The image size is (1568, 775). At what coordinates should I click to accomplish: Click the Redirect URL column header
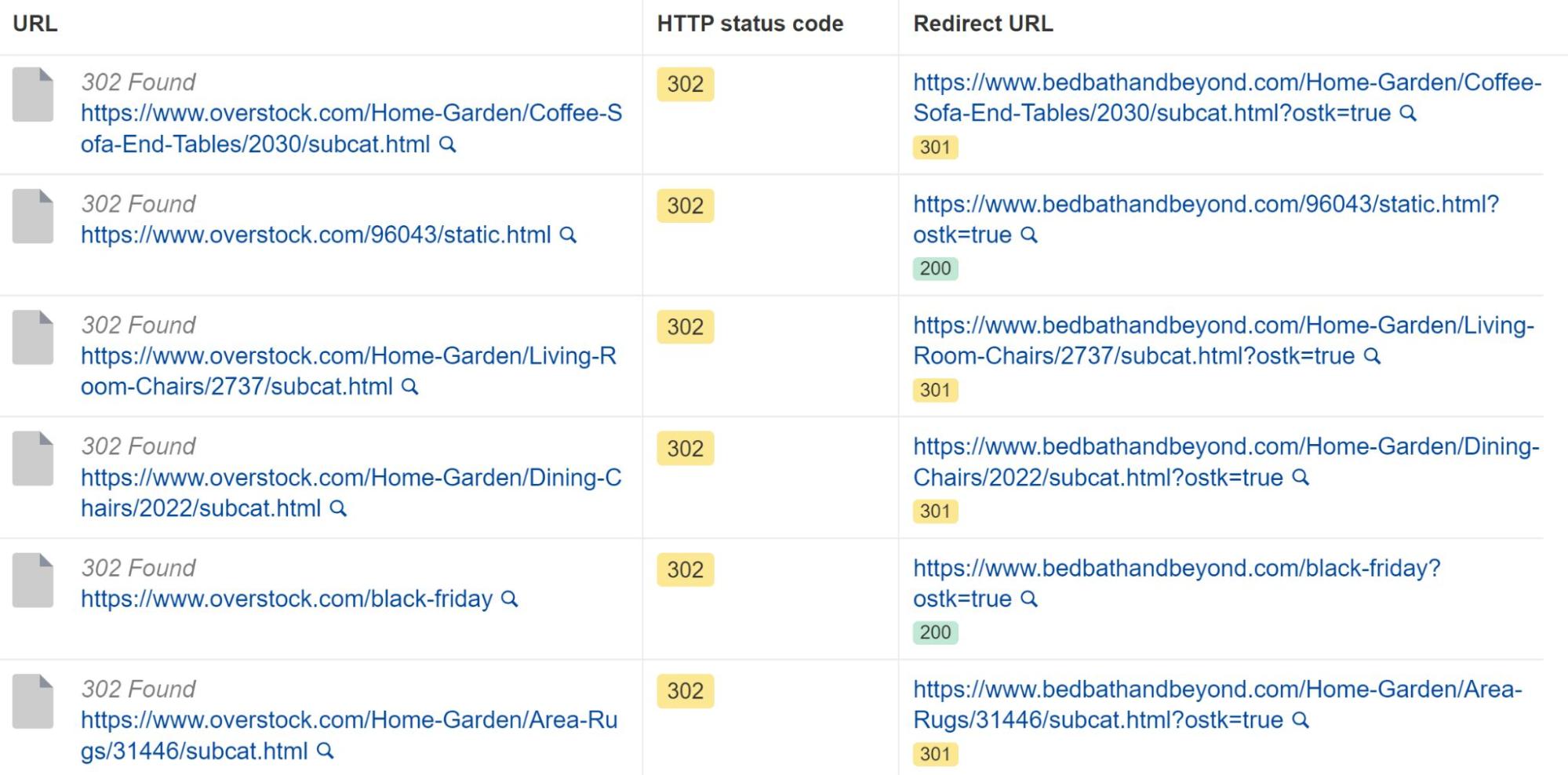pos(982,24)
